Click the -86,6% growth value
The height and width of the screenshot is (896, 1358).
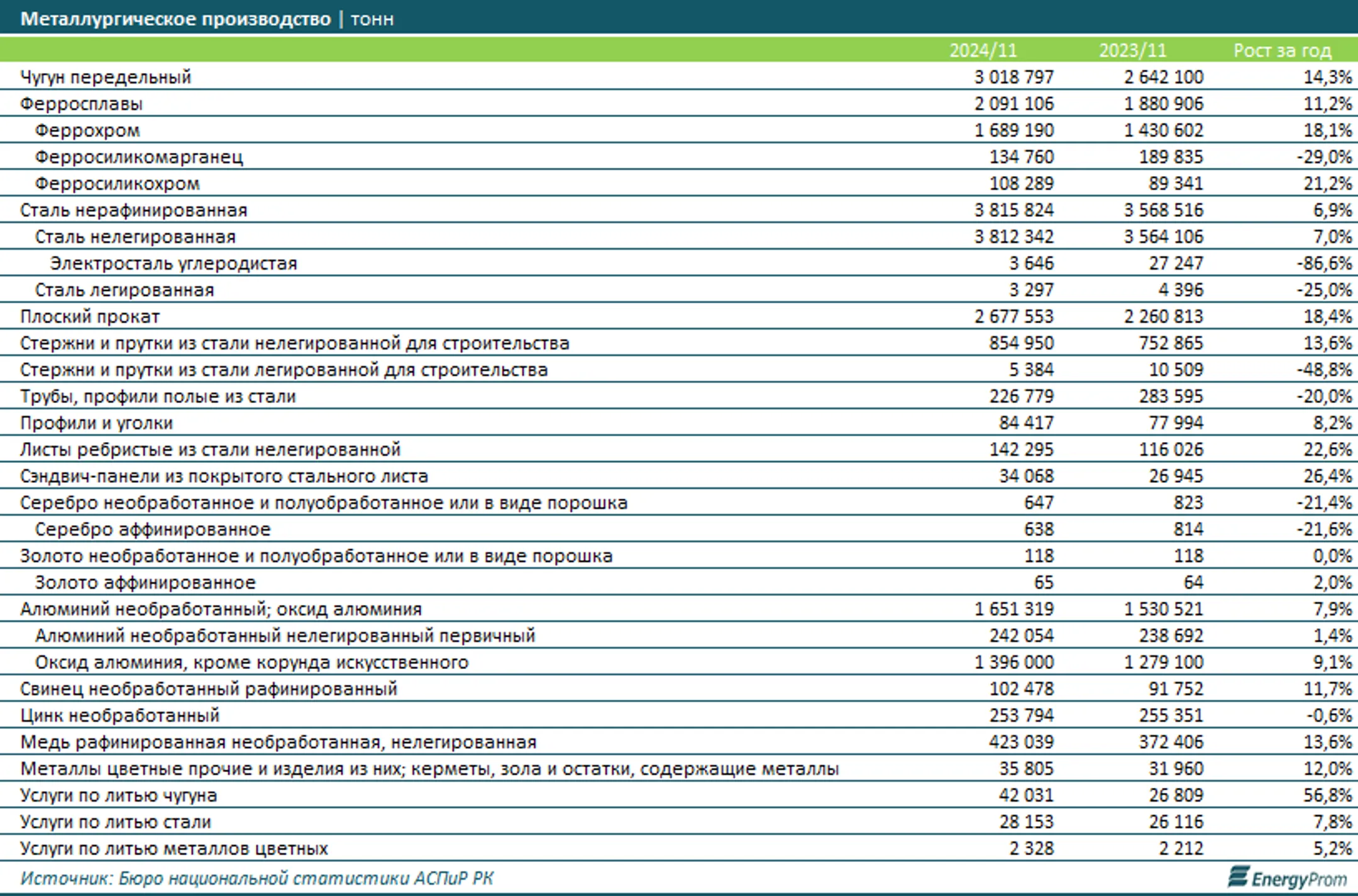pos(1324,263)
